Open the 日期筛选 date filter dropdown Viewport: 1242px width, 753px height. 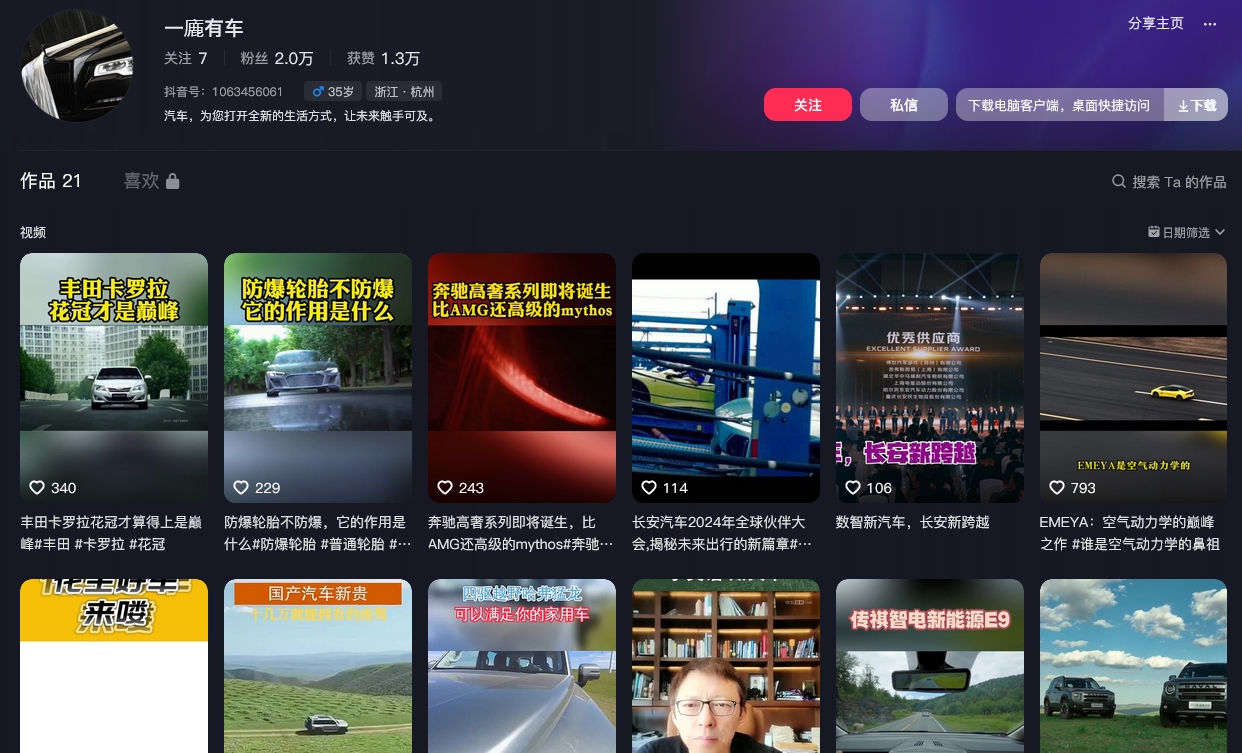click(x=1186, y=232)
